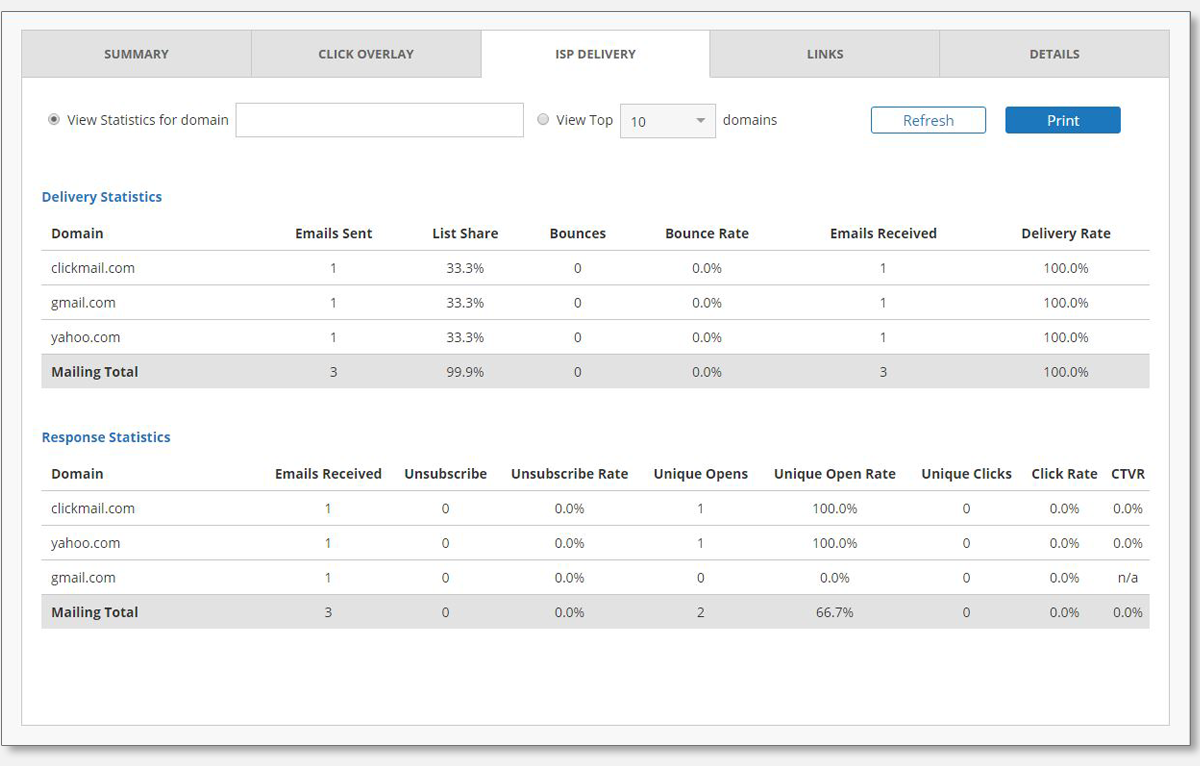Open the Click Overlay tab
The width and height of the screenshot is (1200, 766).
point(366,54)
